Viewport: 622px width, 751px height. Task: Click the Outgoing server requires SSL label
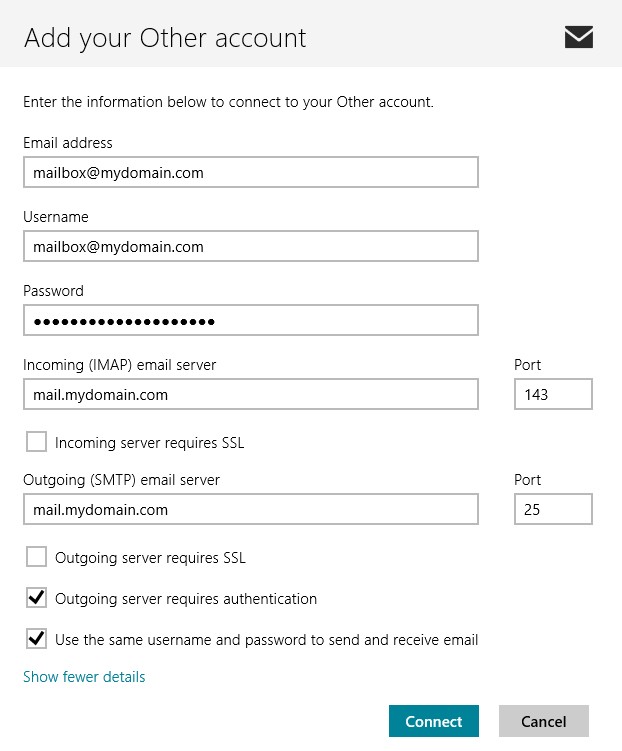150,557
